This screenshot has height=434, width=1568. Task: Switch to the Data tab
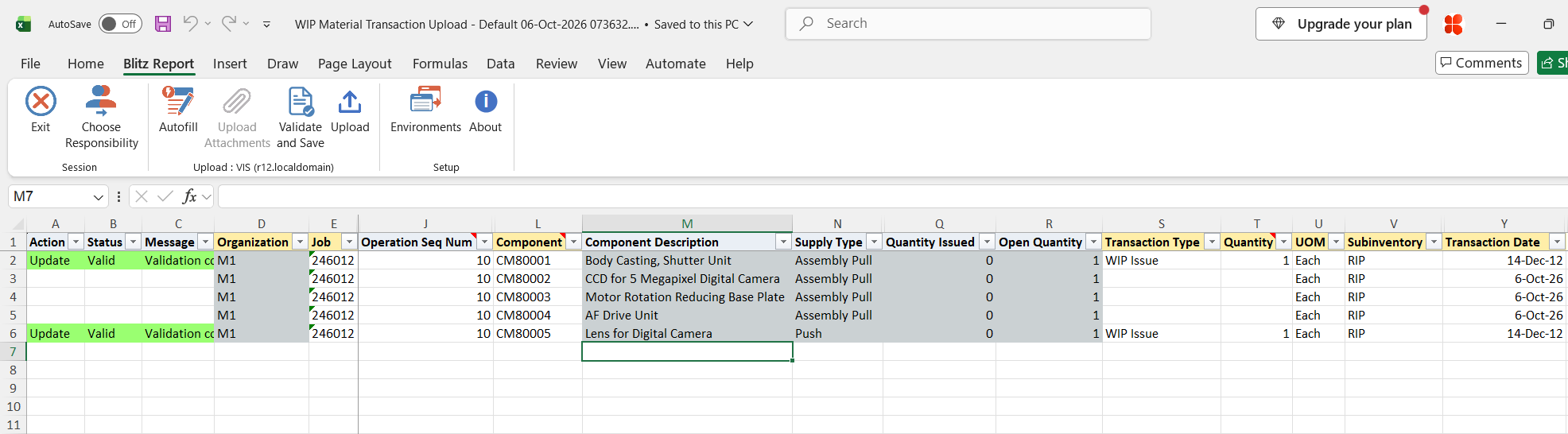click(501, 64)
